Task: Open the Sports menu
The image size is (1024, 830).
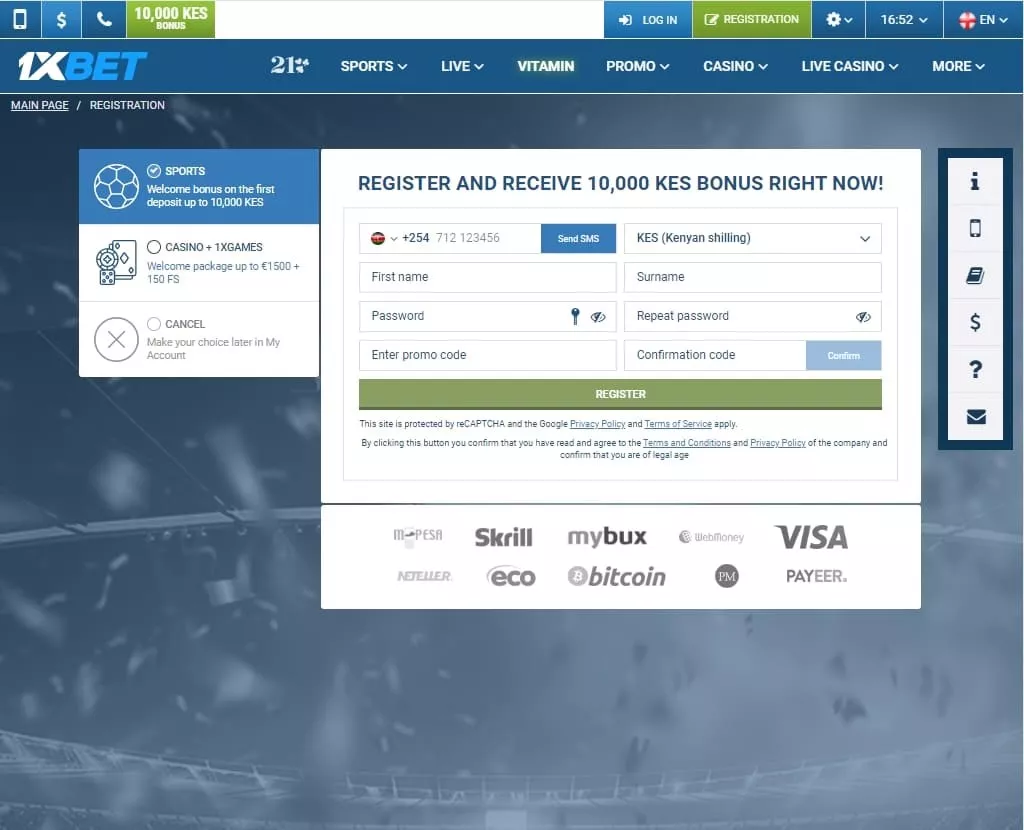Action: pyautogui.click(x=373, y=66)
